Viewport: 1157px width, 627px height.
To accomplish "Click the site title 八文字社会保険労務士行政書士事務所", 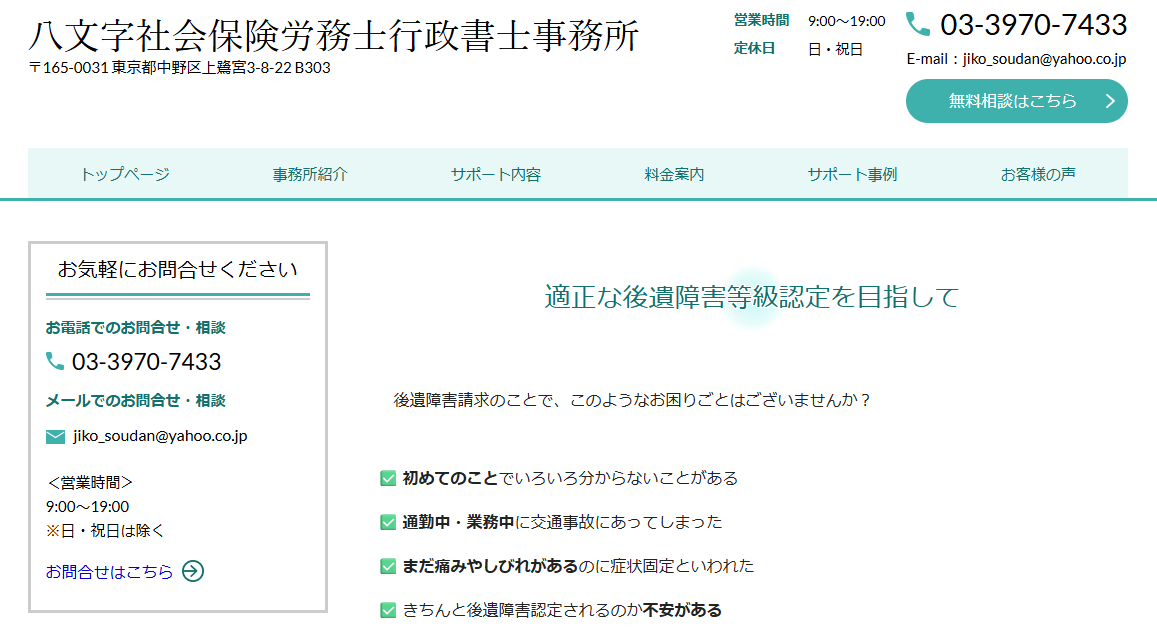I will [333, 36].
